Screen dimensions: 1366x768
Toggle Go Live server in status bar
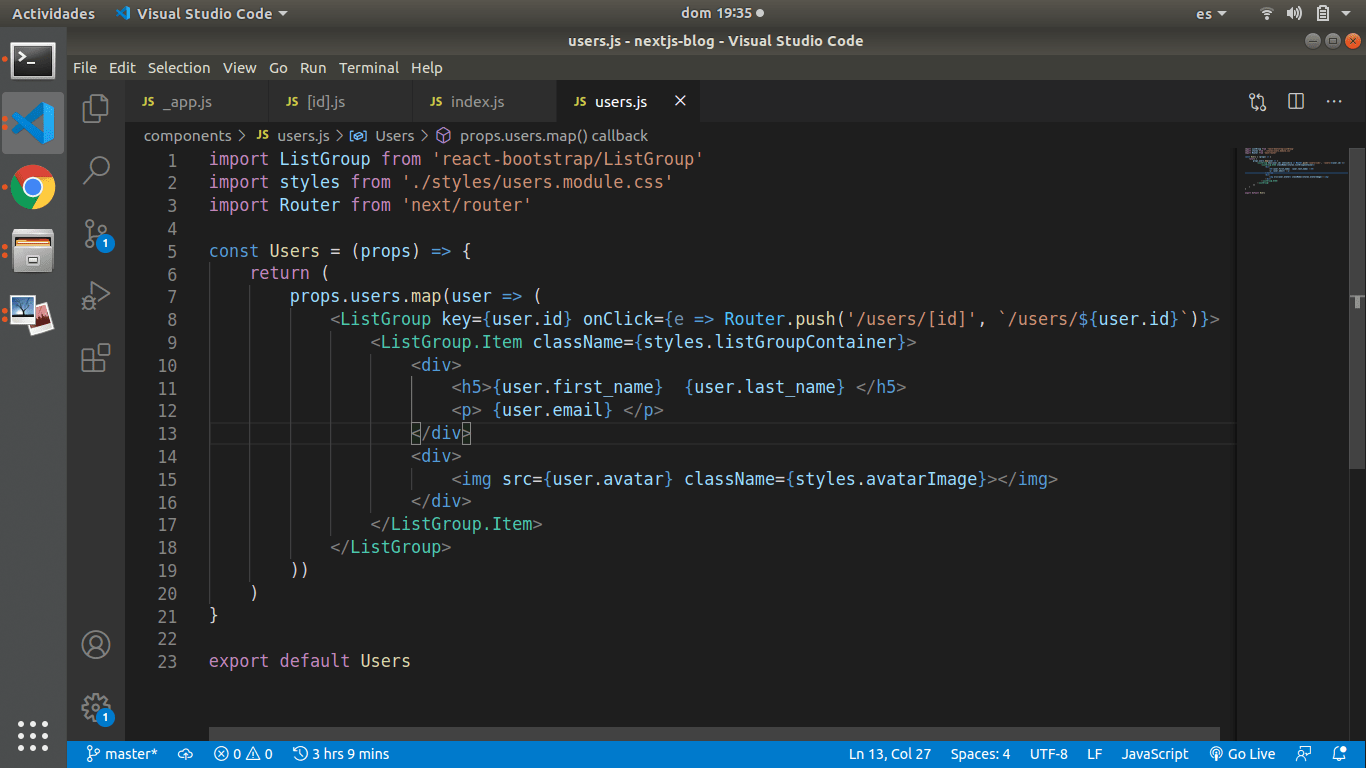[x=1242, y=754]
